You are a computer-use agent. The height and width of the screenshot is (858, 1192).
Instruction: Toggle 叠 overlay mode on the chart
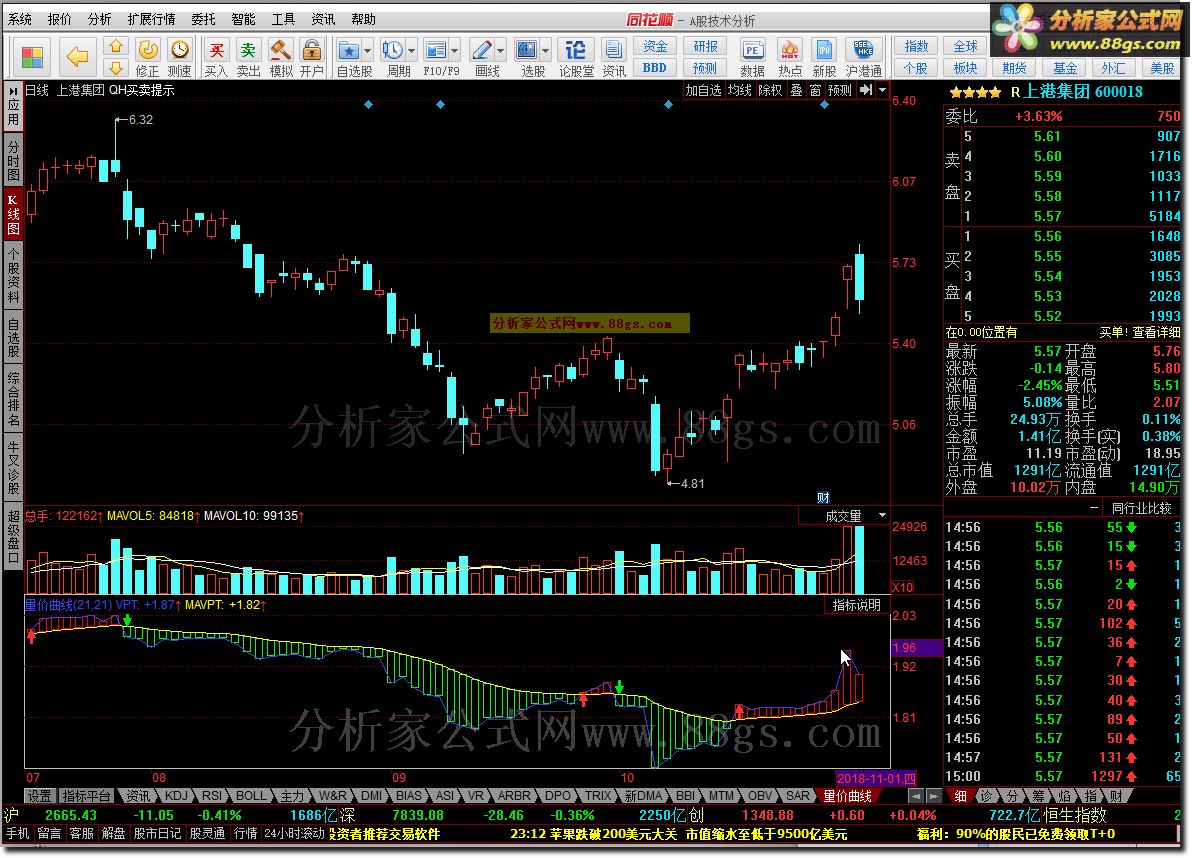tap(796, 90)
